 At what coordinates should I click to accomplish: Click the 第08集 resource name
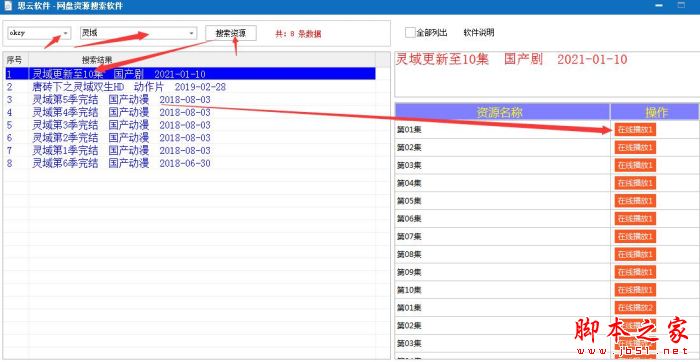click(x=409, y=254)
